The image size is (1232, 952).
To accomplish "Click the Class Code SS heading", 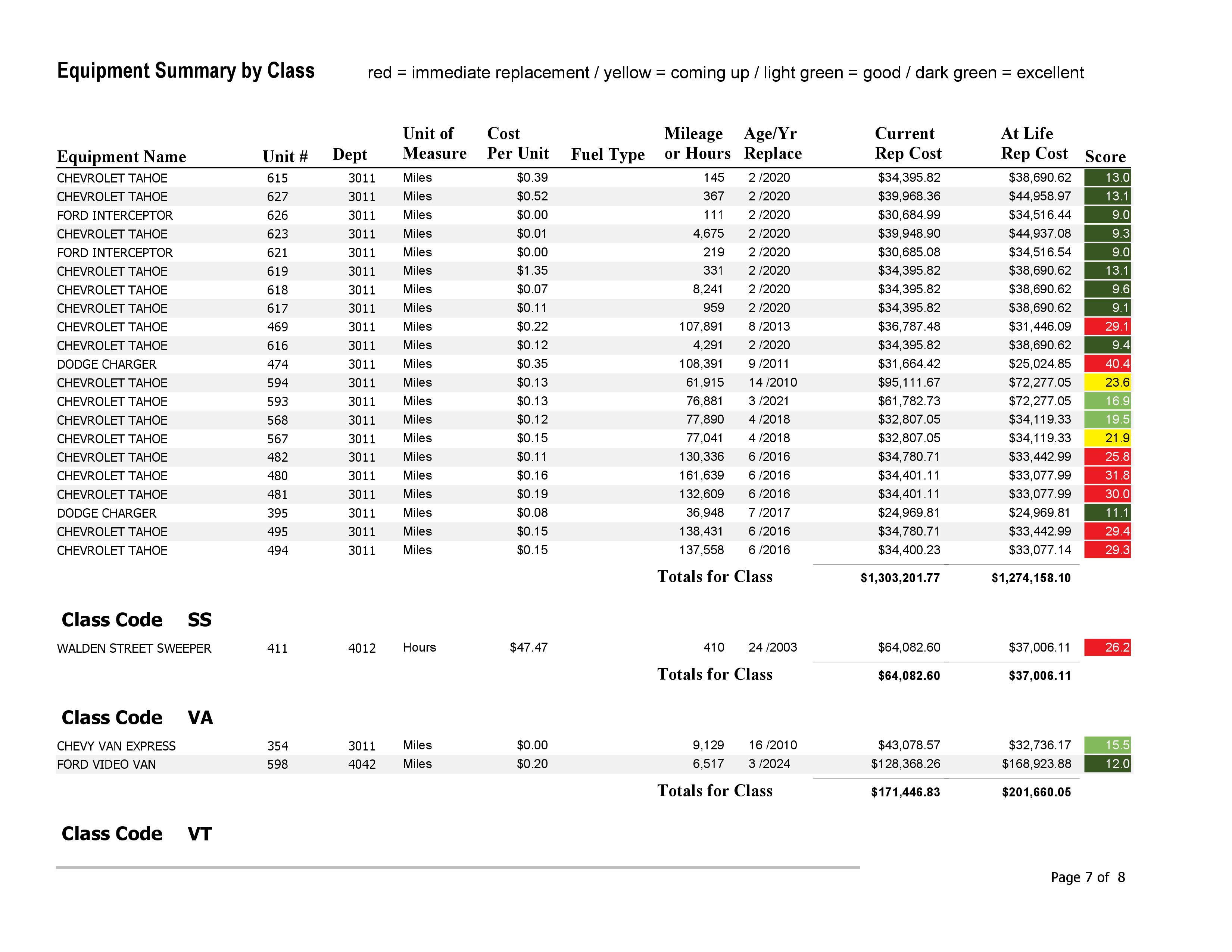I will [x=137, y=620].
